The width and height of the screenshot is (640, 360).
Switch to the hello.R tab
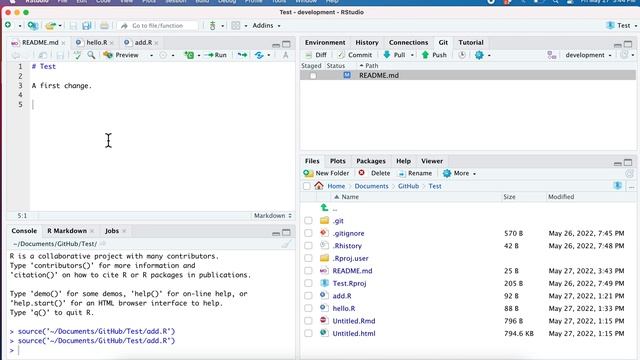tap(96, 42)
